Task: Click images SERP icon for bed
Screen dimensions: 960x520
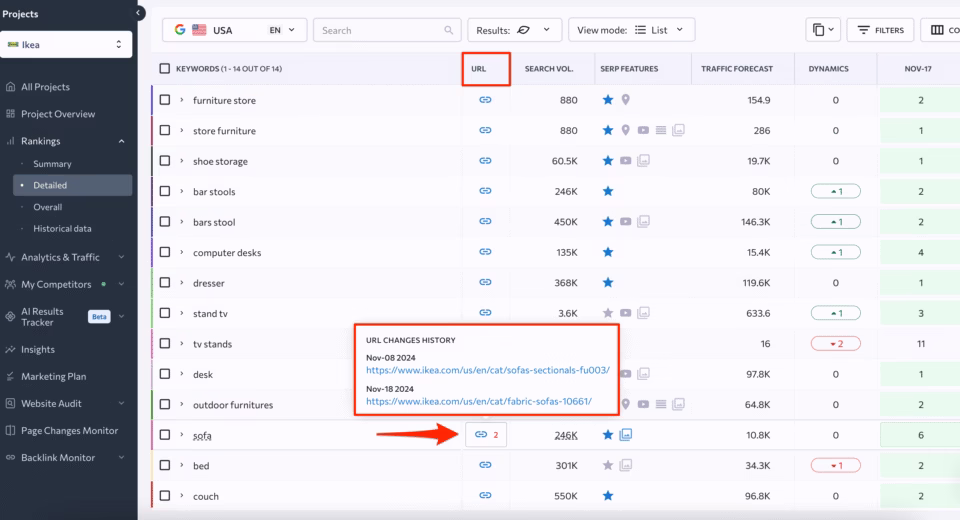Action: click(x=626, y=465)
